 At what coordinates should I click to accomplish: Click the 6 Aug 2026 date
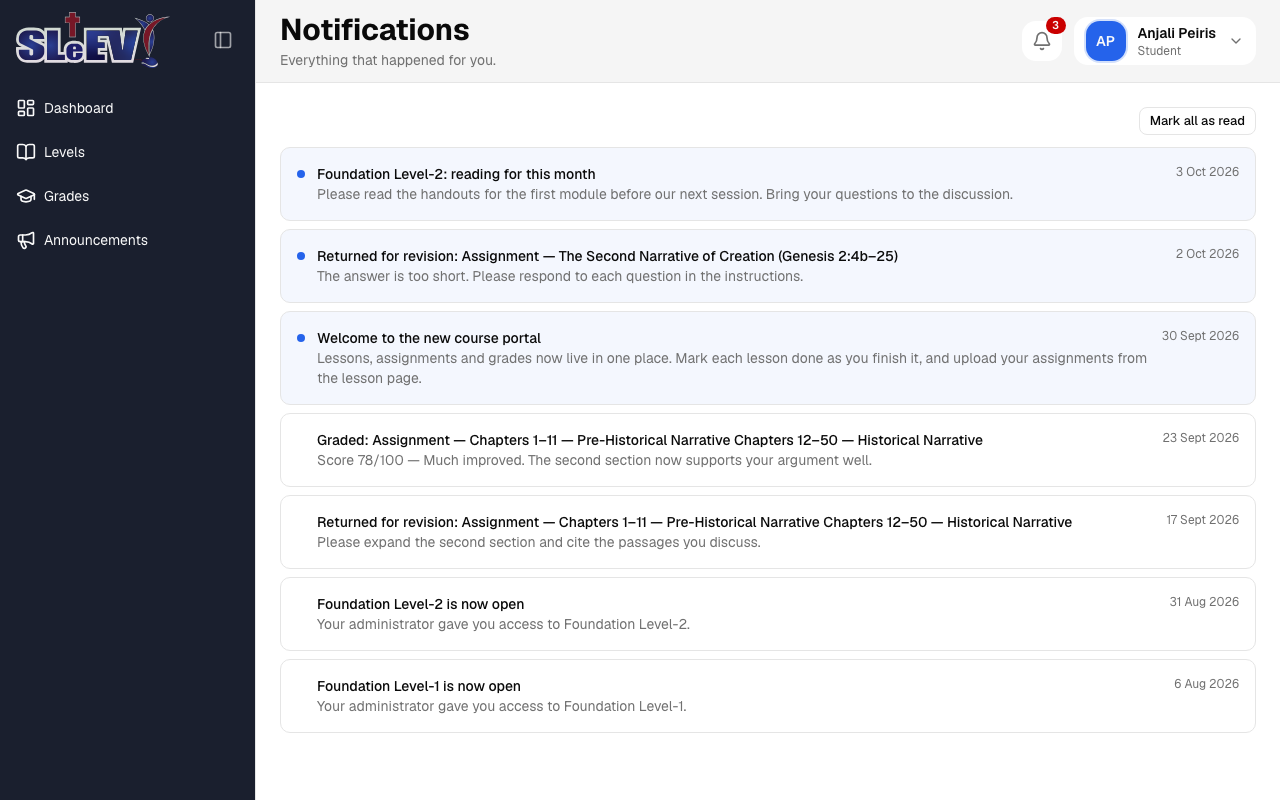[1206, 684]
